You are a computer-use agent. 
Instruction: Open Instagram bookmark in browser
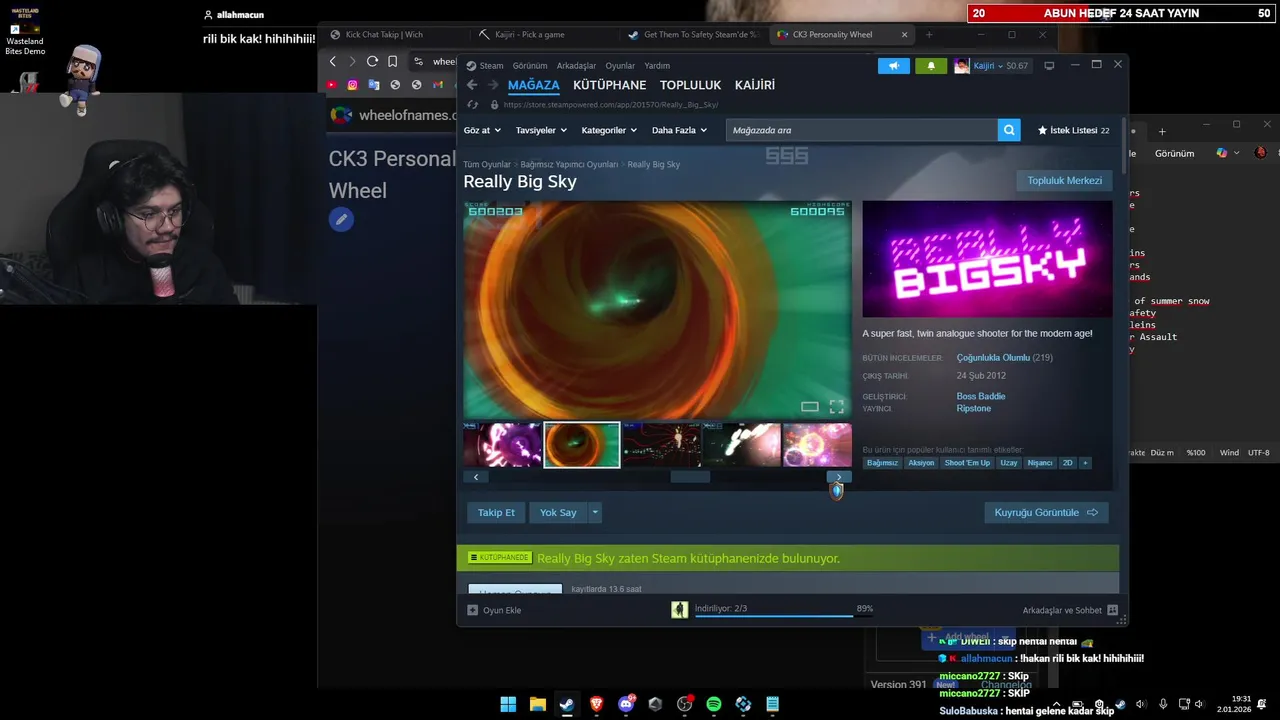[353, 85]
